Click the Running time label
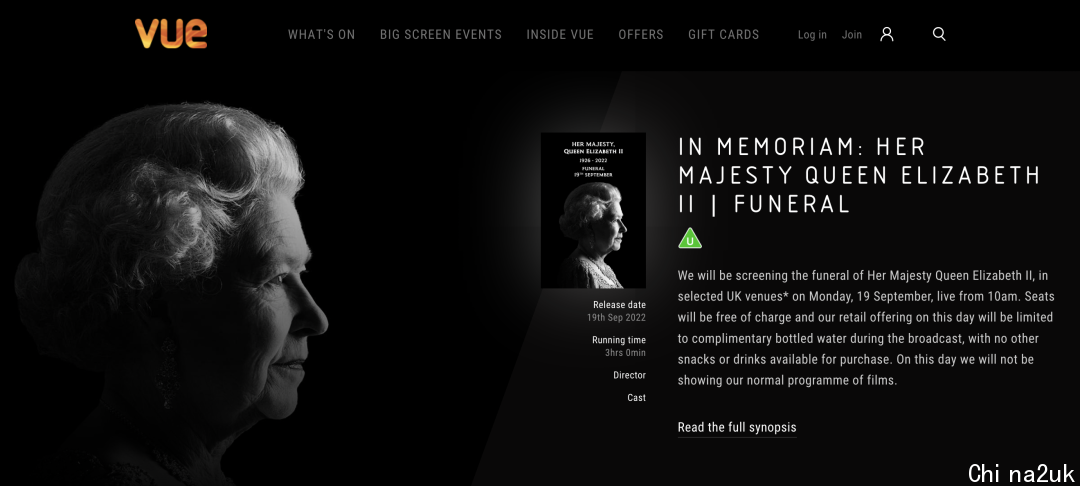This screenshot has width=1080, height=486. point(619,340)
